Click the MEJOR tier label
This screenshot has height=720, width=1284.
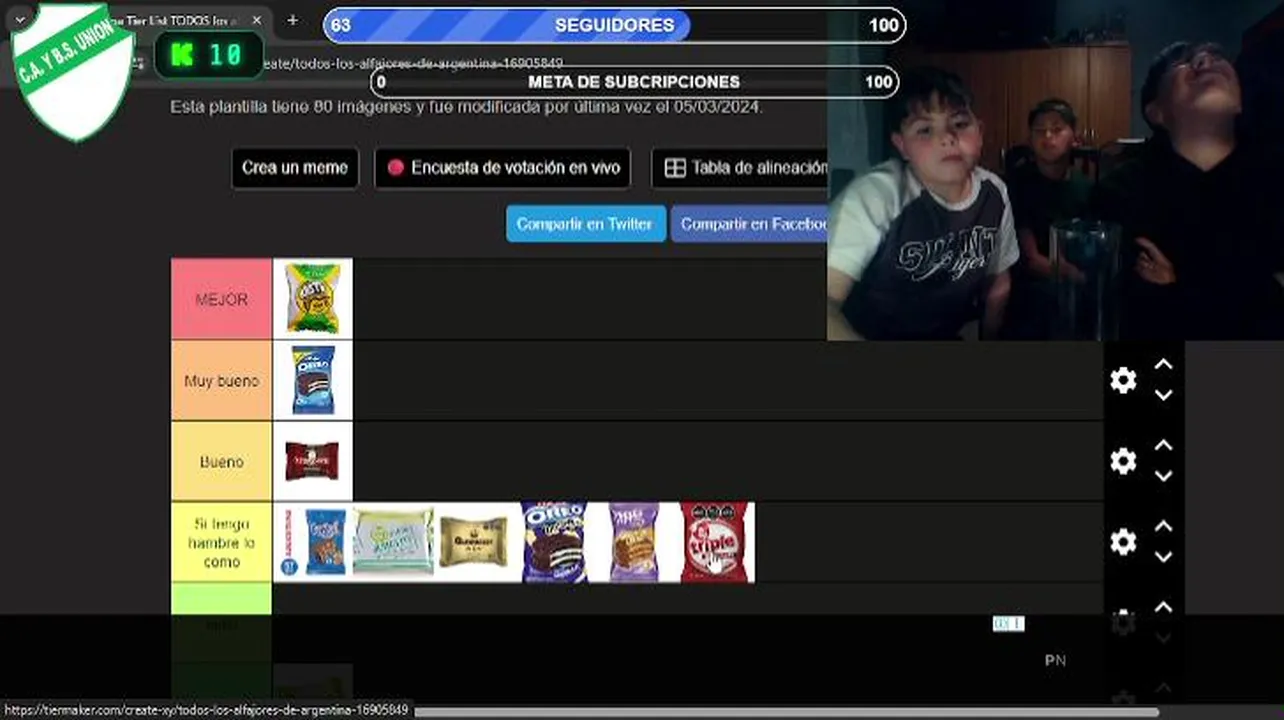pyautogui.click(x=221, y=299)
